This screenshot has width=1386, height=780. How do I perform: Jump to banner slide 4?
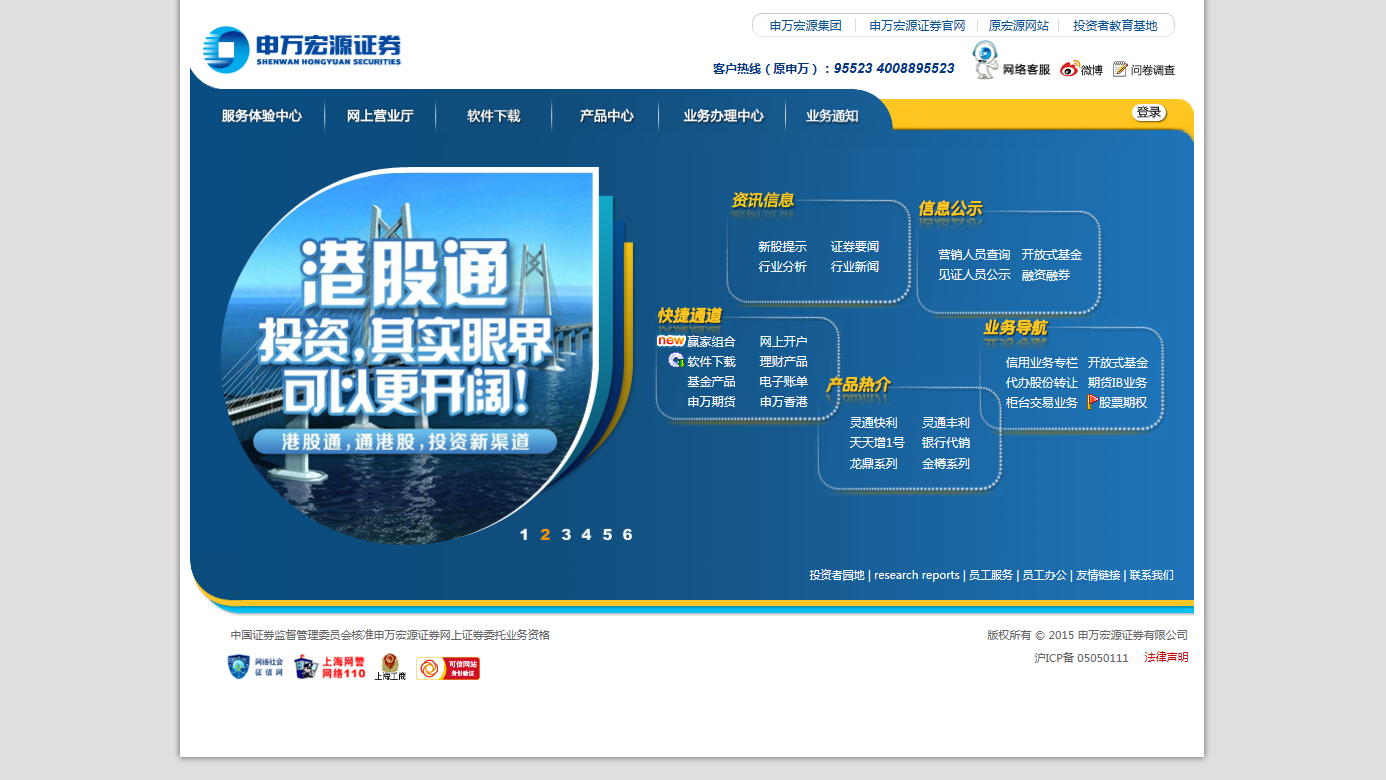[586, 534]
